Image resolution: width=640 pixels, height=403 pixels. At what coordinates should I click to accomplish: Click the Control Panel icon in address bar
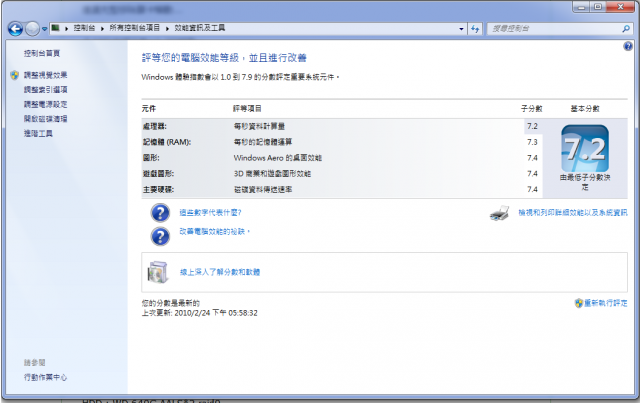tap(56, 28)
